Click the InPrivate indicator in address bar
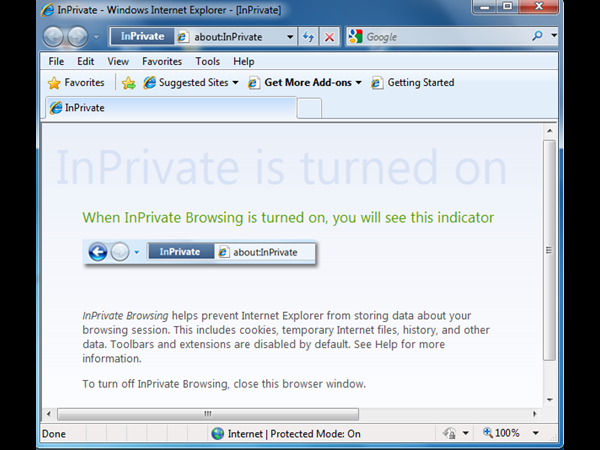 point(142,37)
